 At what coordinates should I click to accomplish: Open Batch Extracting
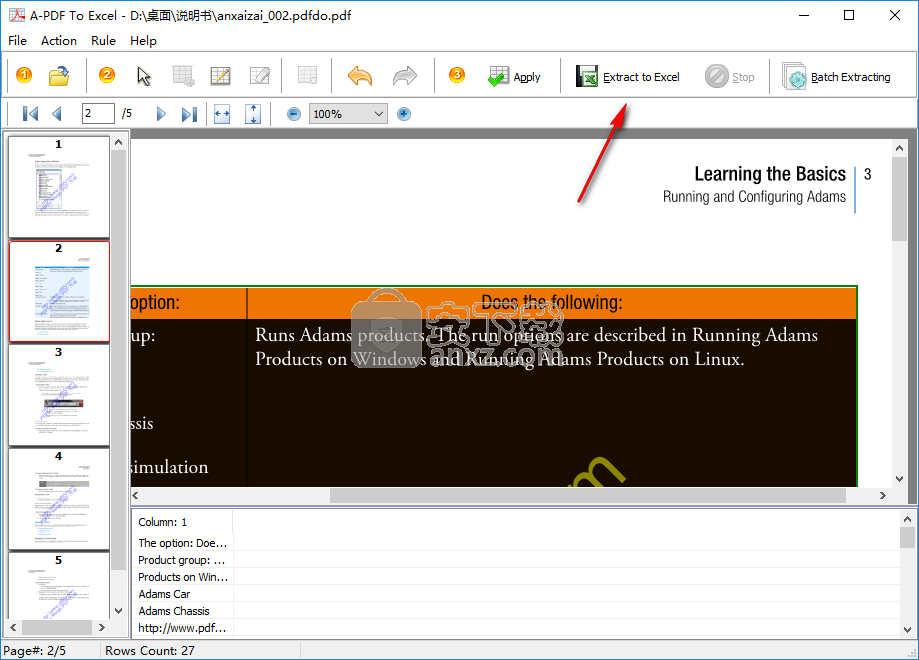(836, 77)
